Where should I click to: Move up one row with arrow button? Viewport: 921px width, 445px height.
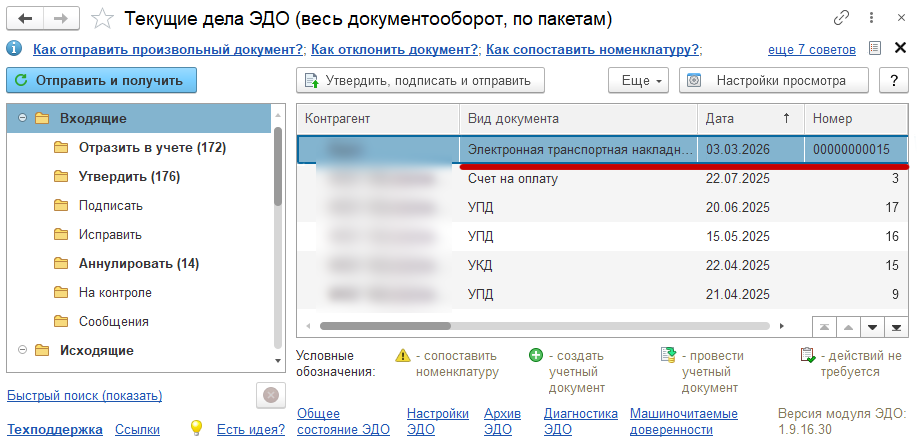click(x=848, y=327)
